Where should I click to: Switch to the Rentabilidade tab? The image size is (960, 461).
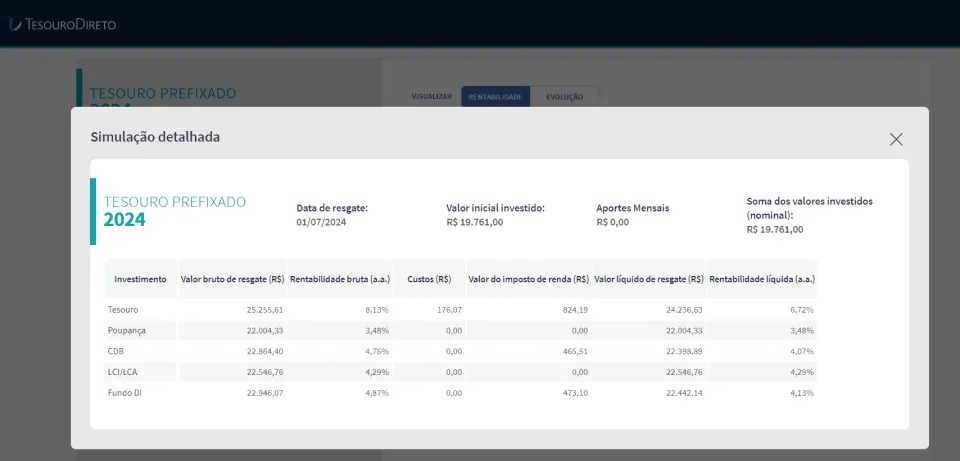pyautogui.click(x=495, y=97)
